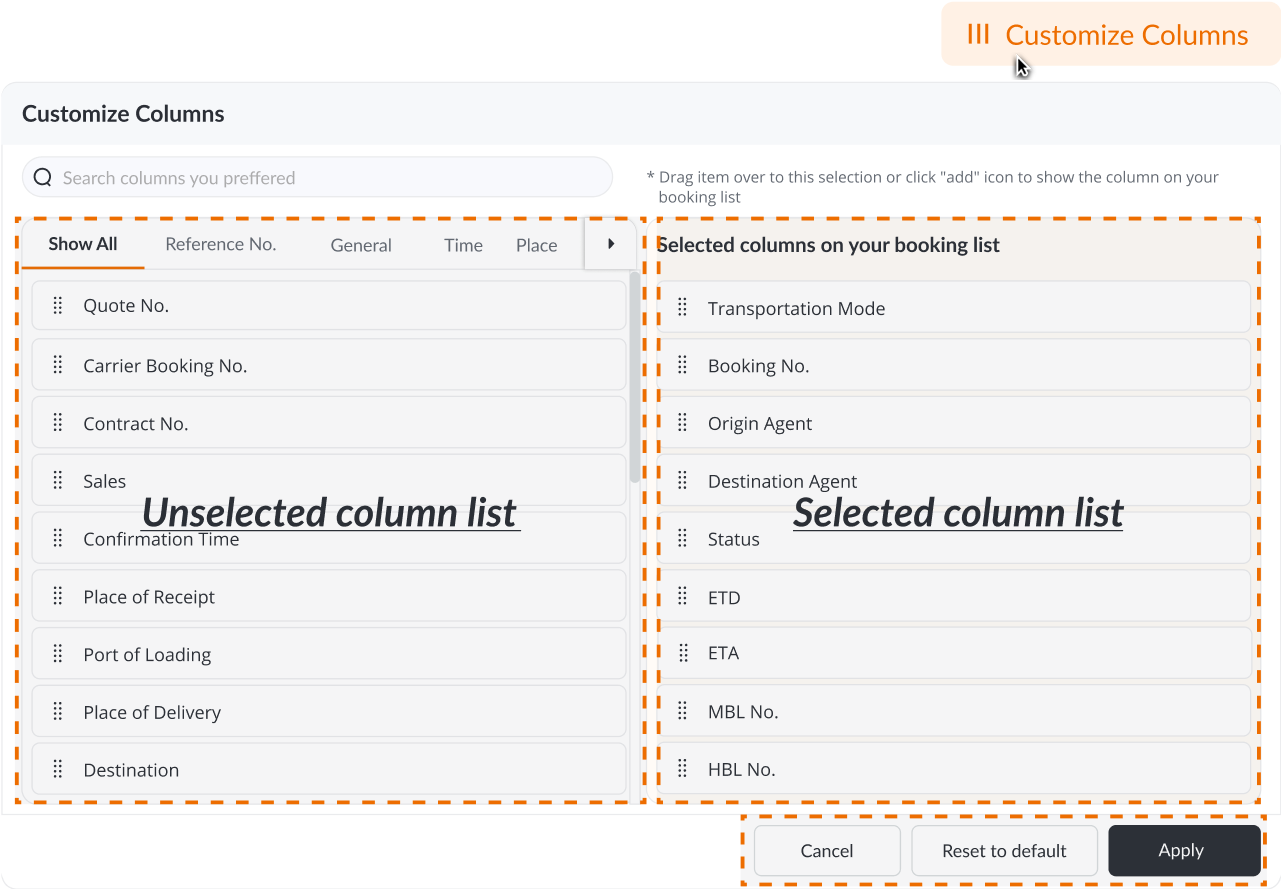Click the unselected list vertical scrollbar

635,380
